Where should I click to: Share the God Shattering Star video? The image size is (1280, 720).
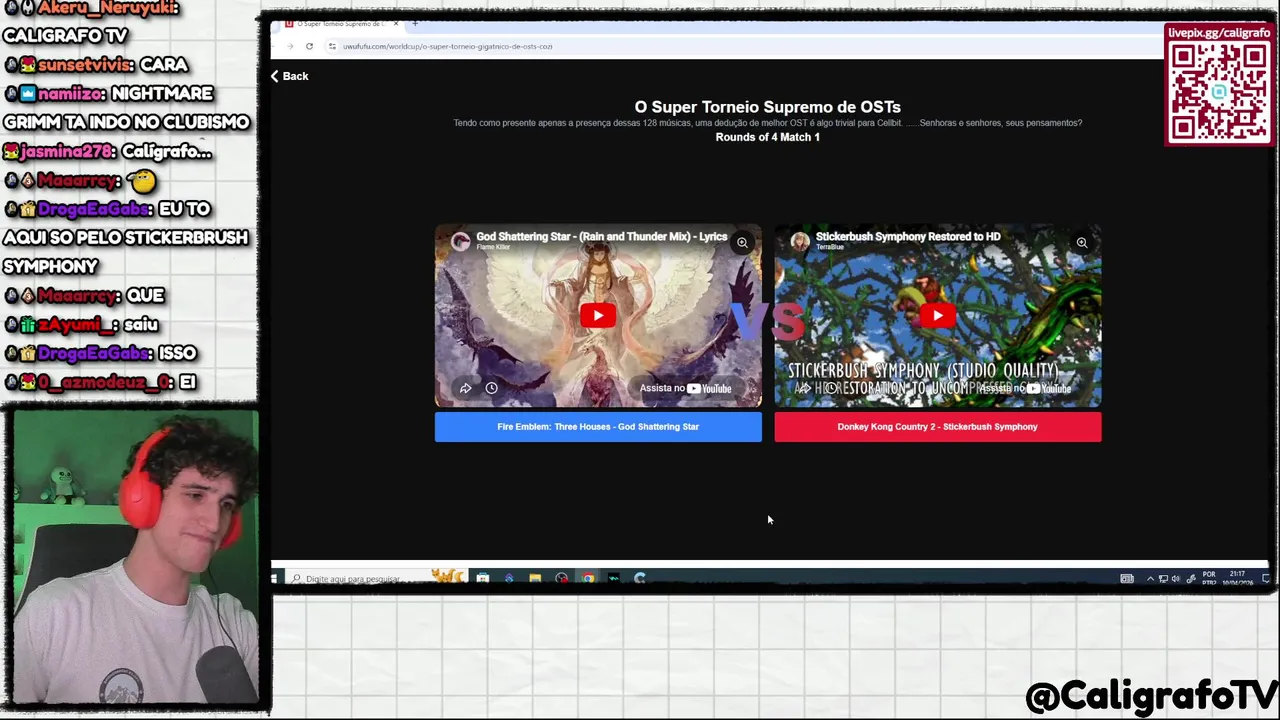pos(465,388)
